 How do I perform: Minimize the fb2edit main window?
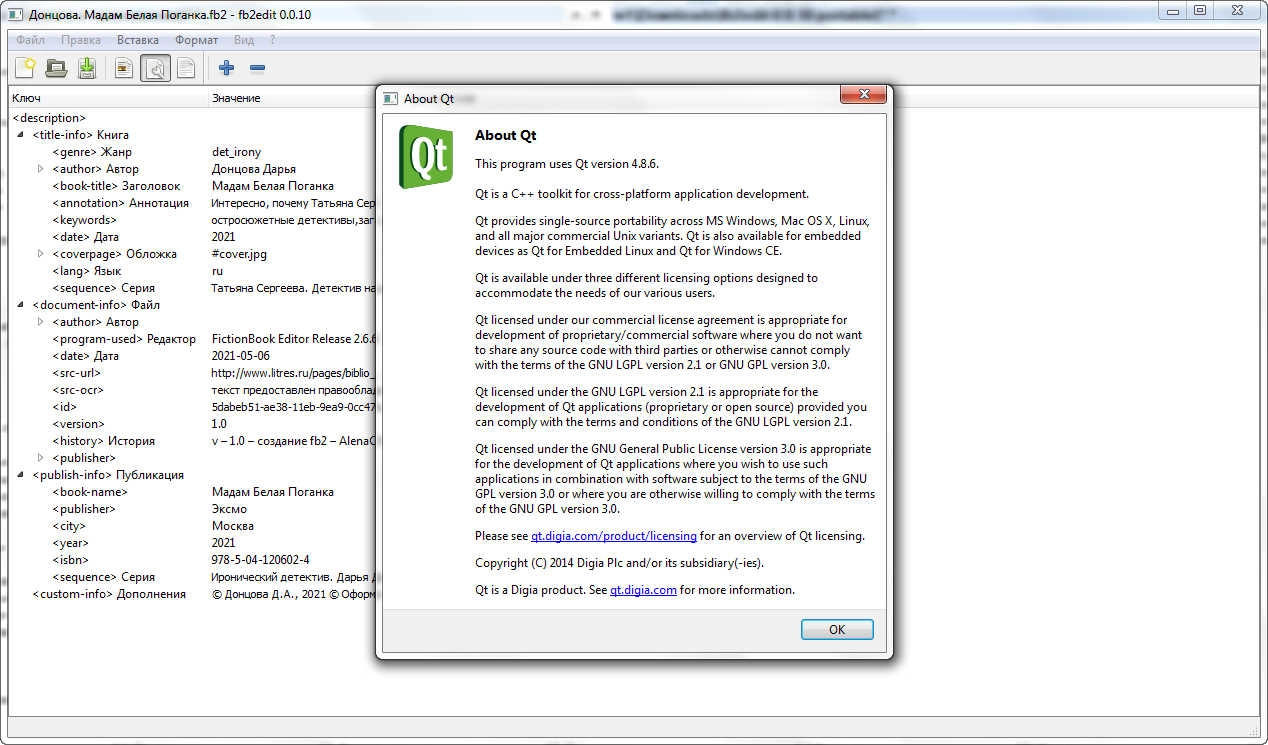[x=1172, y=10]
